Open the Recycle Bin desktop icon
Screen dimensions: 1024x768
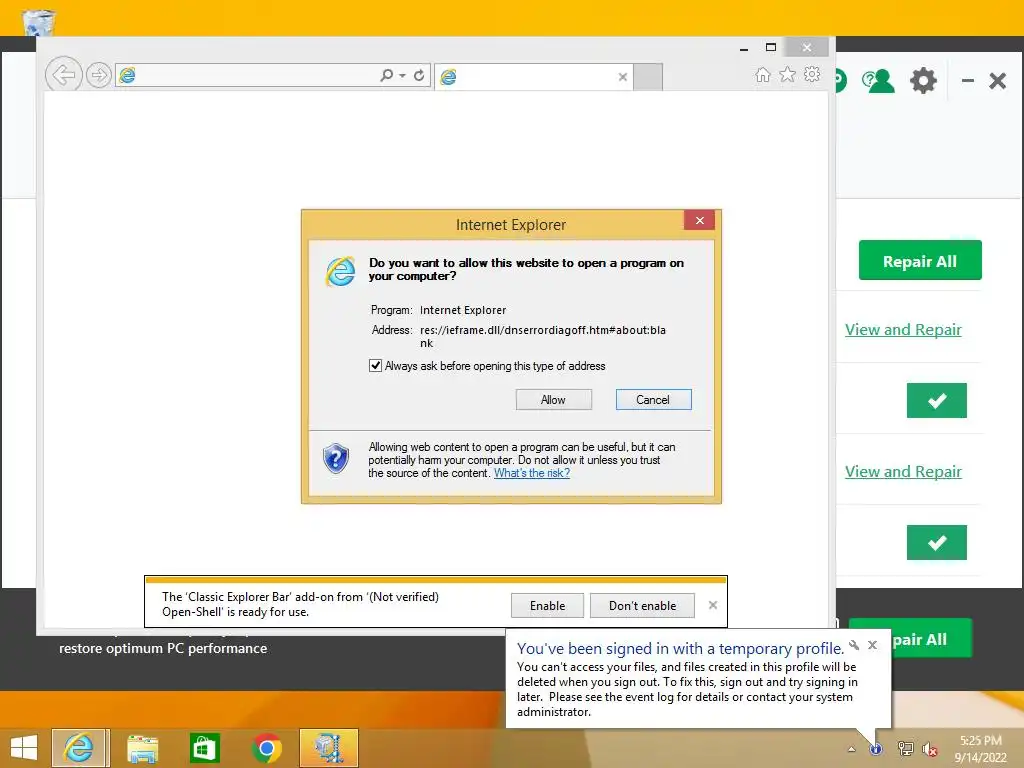[39, 21]
